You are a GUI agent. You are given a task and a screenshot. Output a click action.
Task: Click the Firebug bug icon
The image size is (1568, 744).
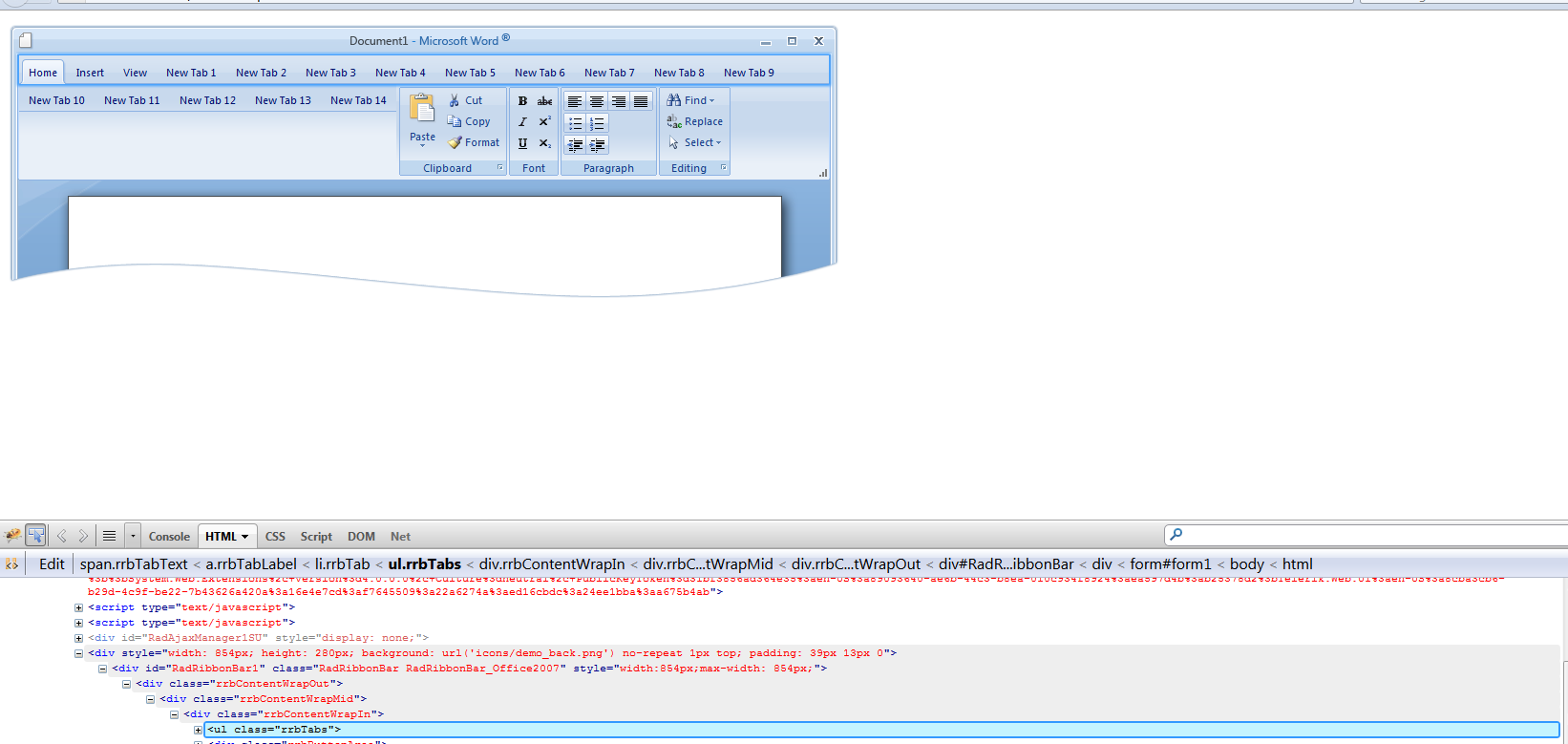coord(13,536)
